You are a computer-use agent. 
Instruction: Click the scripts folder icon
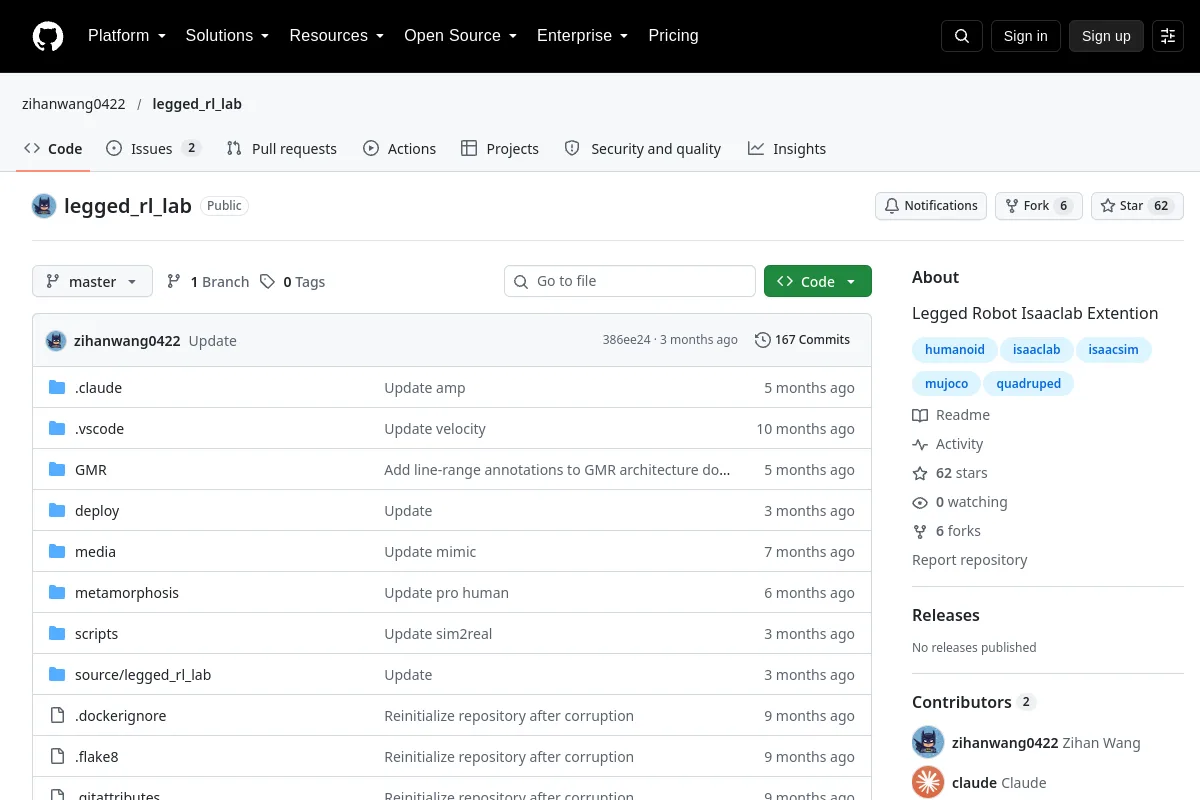coord(57,634)
